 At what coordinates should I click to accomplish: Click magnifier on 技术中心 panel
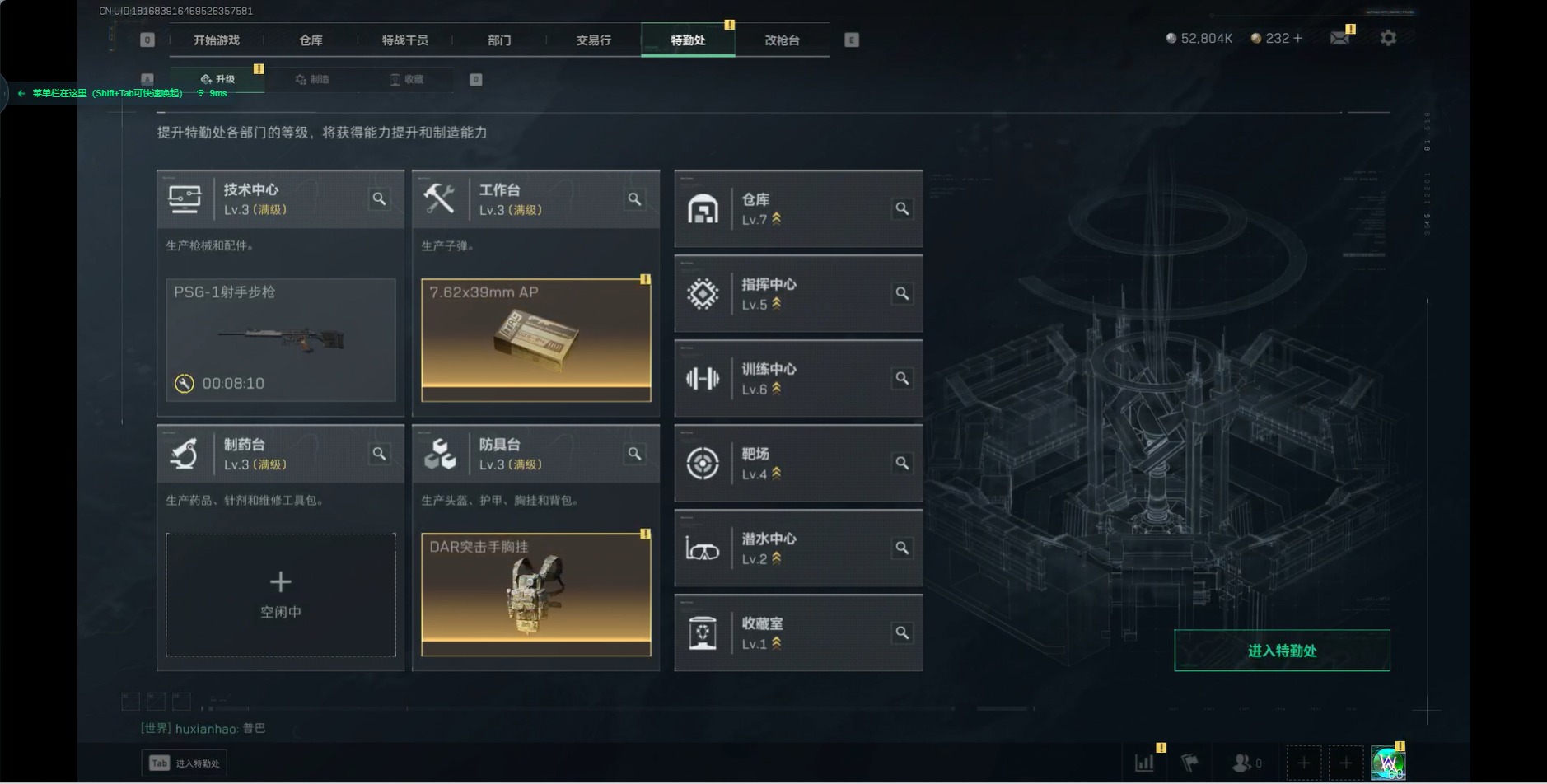[379, 198]
